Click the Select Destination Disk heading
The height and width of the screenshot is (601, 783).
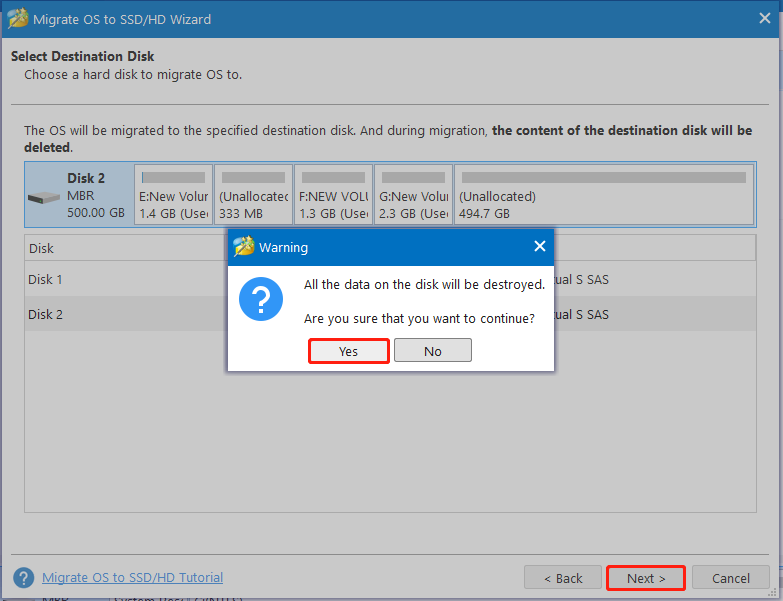coord(82,56)
